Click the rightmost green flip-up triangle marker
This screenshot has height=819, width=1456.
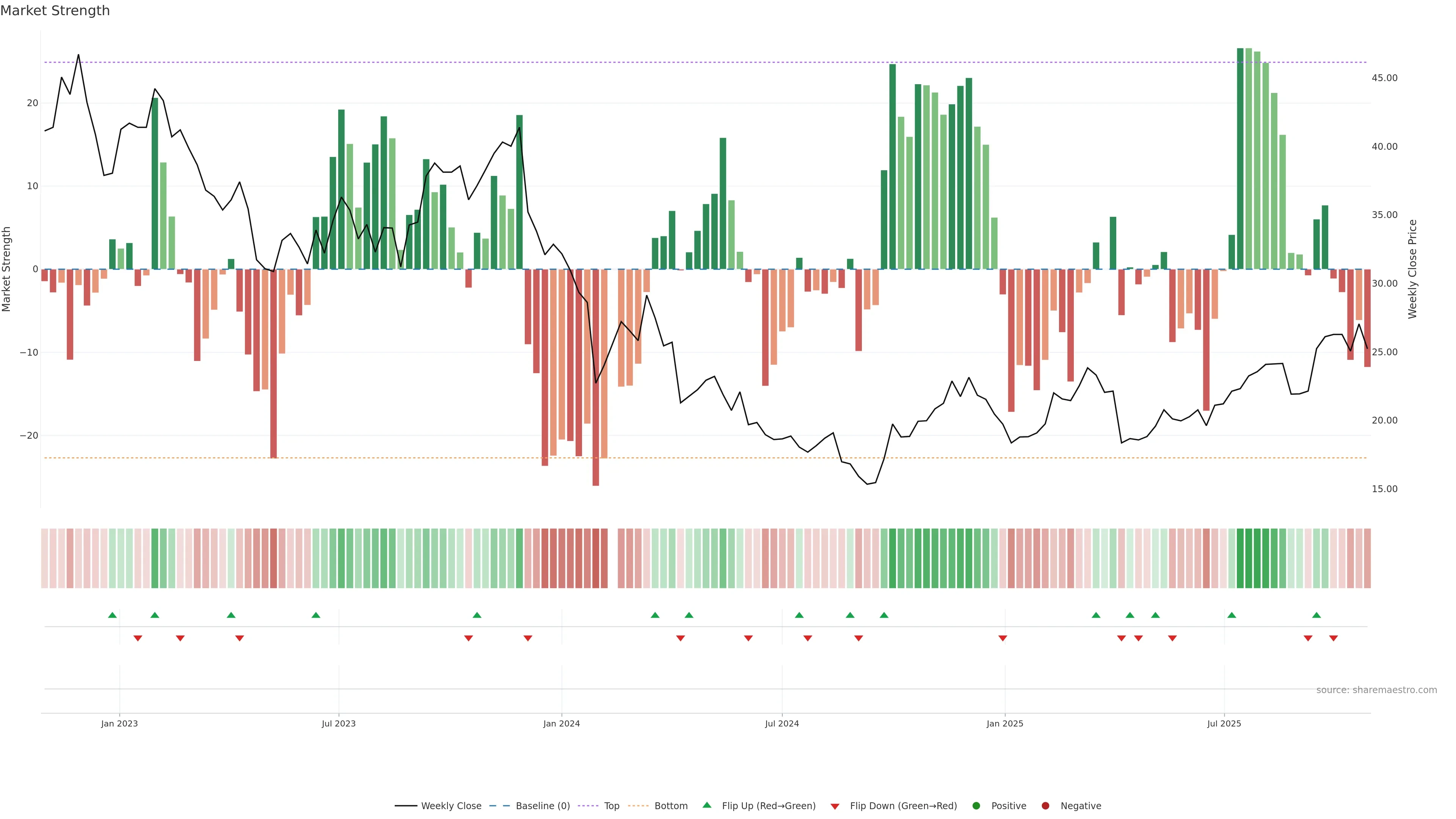(1316, 615)
